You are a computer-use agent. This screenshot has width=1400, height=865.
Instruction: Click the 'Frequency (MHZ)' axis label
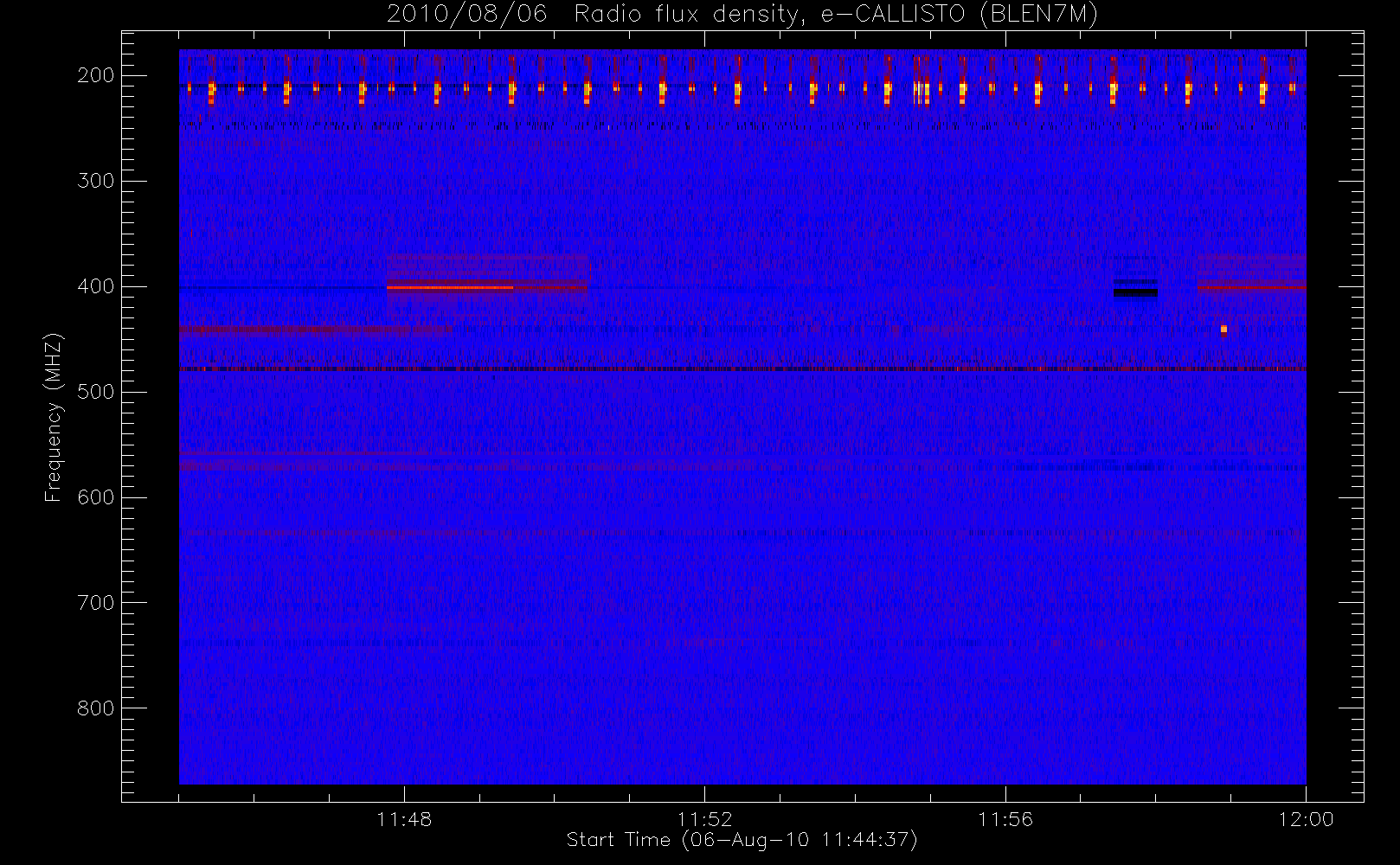[x=54, y=417]
